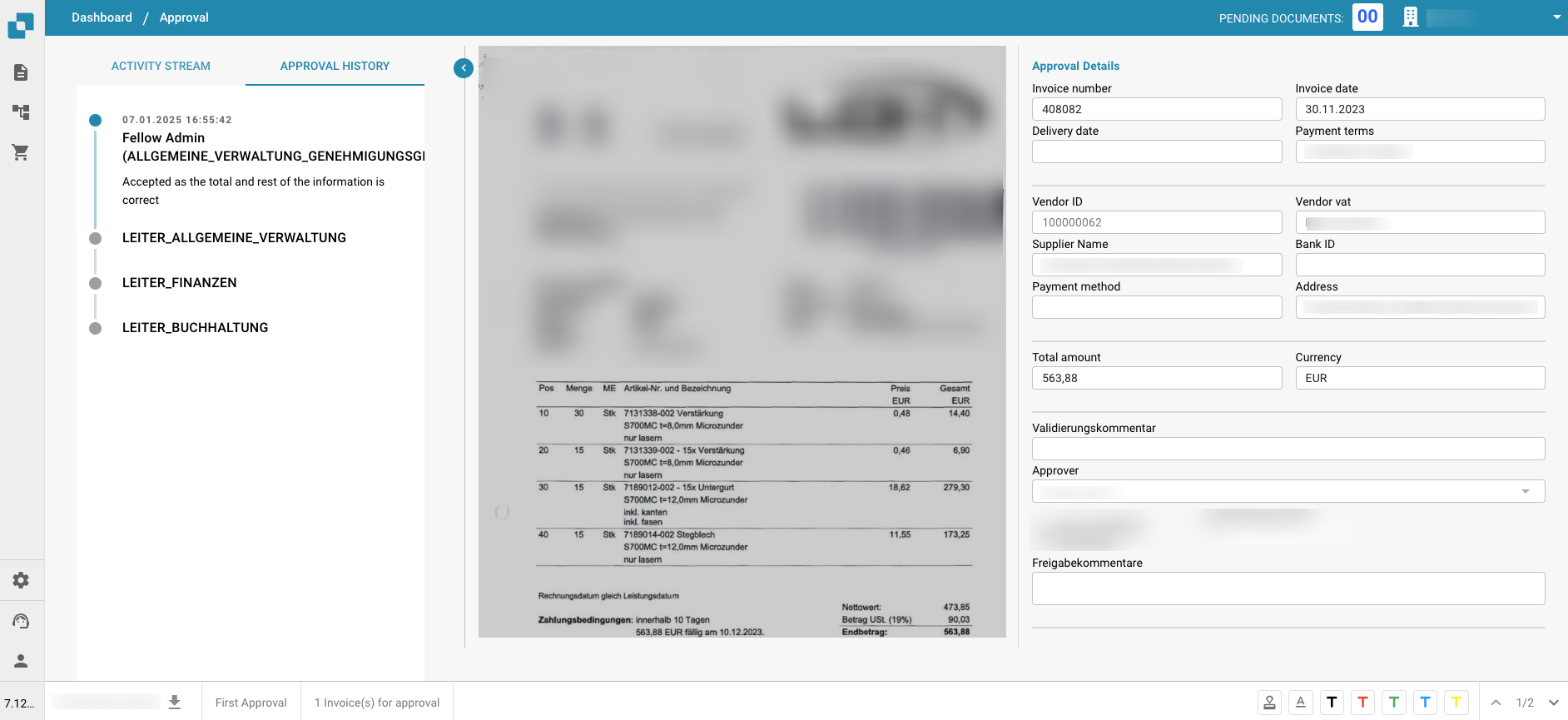Expand the account menu arrow in header
Viewport: 1568px width, 720px height.
[1556, 17]
